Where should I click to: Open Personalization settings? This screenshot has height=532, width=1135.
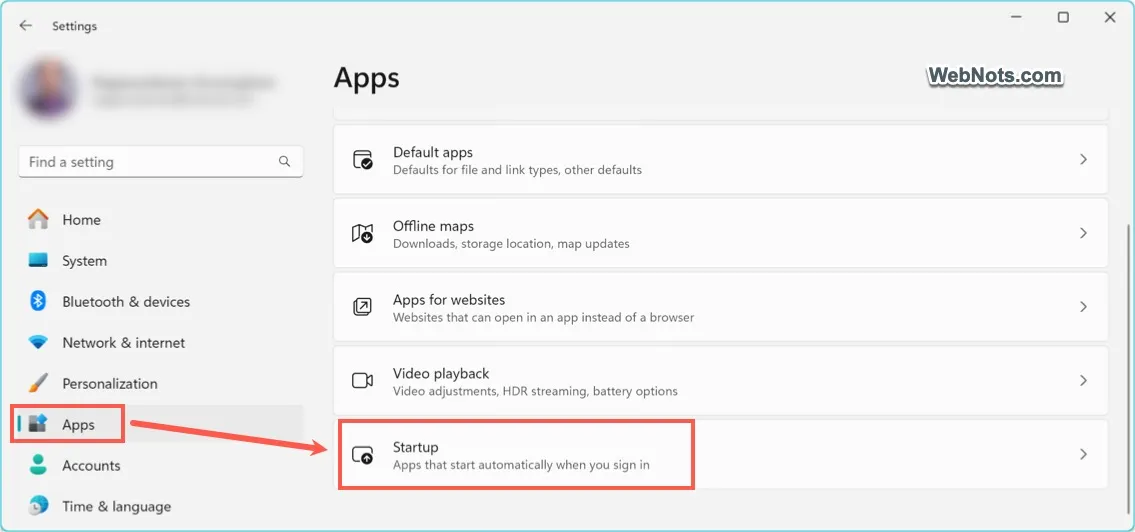coord(161,384)
